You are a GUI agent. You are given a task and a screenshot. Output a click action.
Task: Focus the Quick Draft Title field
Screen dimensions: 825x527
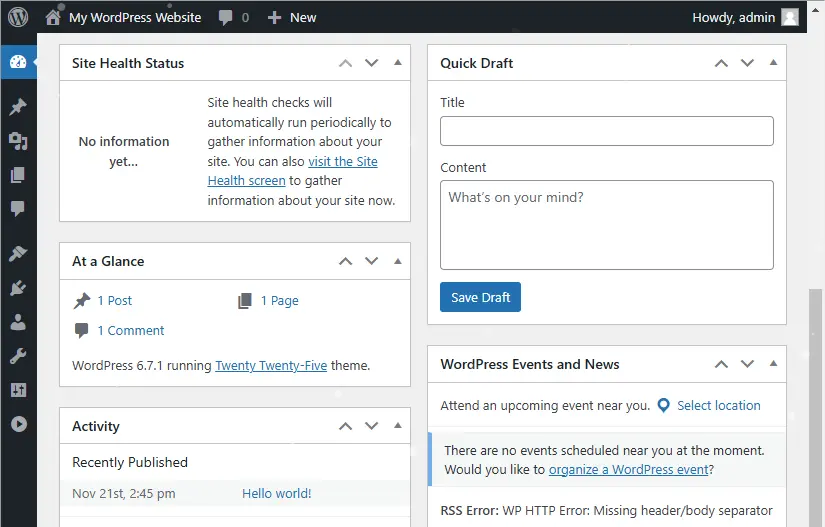pos(607,131)
